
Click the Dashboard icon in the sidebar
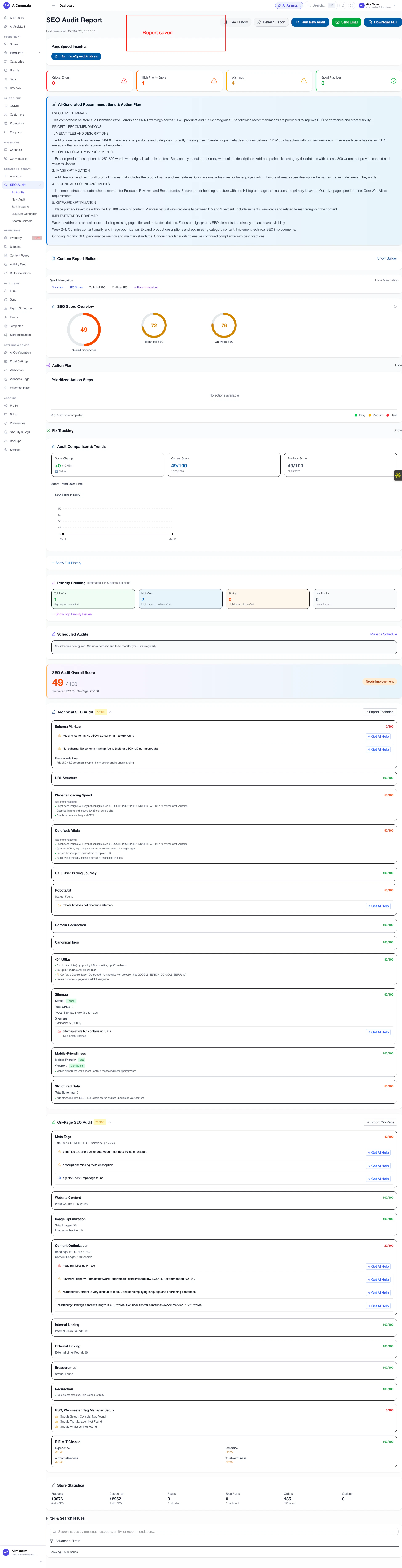pyautogui.click(x=5, y=18)
